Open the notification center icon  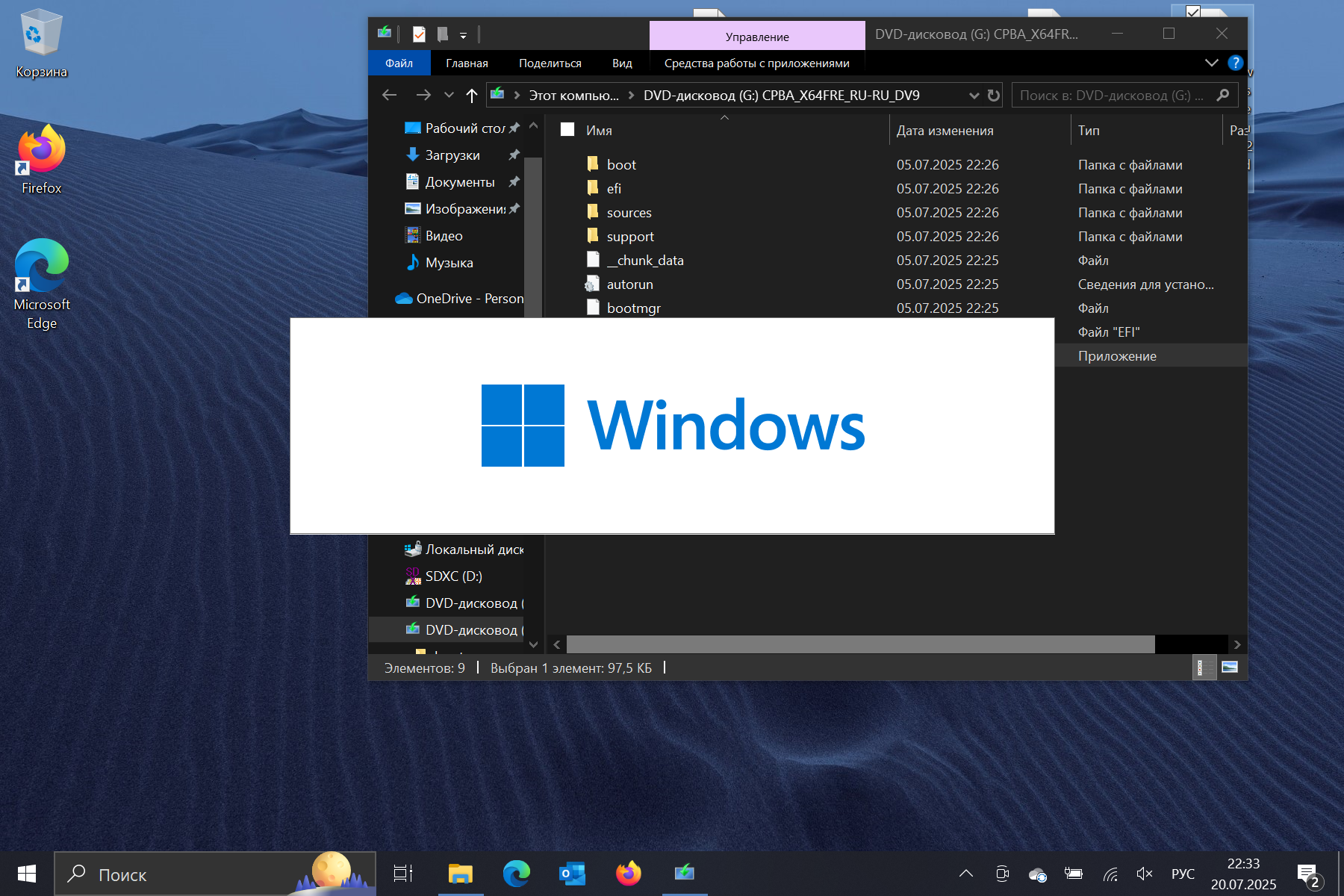click(x=1310, y=875)
